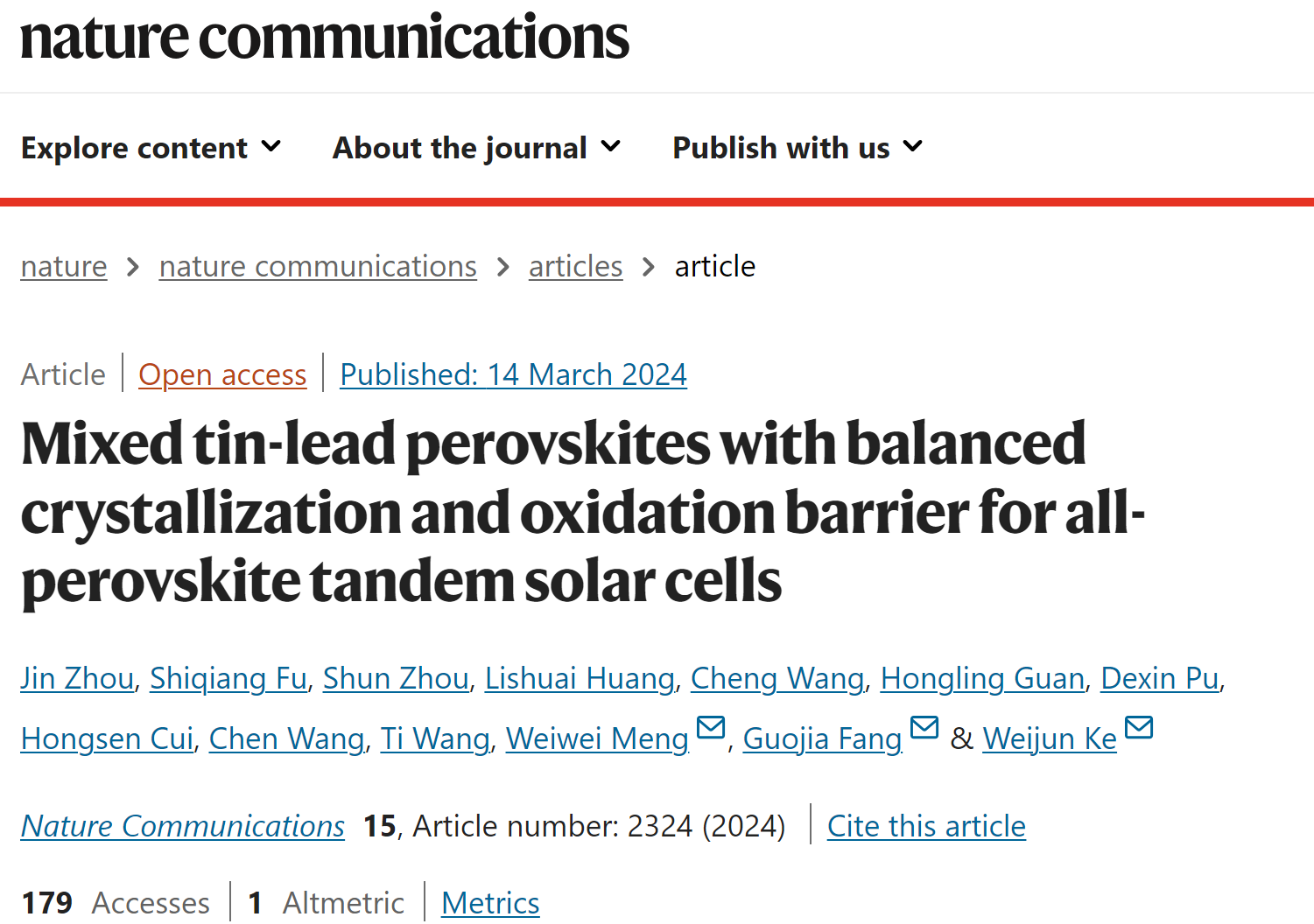Click Cite this article
The image size is (1314, 924).
[x=926, y=826]
